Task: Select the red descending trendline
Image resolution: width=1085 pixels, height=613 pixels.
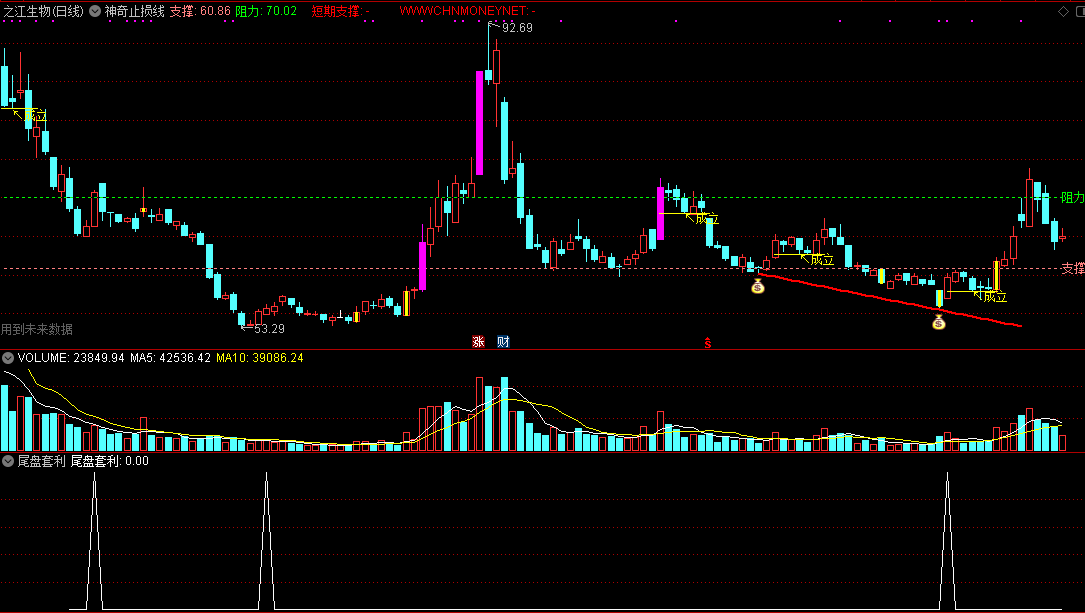Action: tap(890, 300)
